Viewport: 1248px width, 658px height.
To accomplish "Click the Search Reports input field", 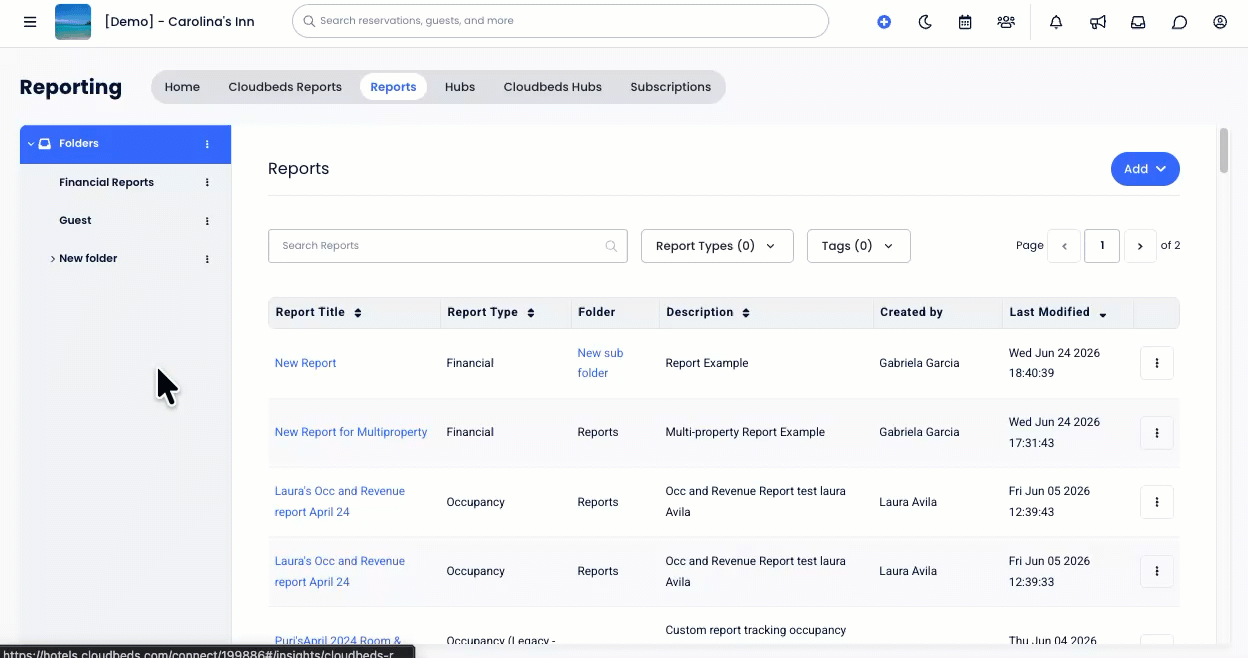I will [447, 246].
